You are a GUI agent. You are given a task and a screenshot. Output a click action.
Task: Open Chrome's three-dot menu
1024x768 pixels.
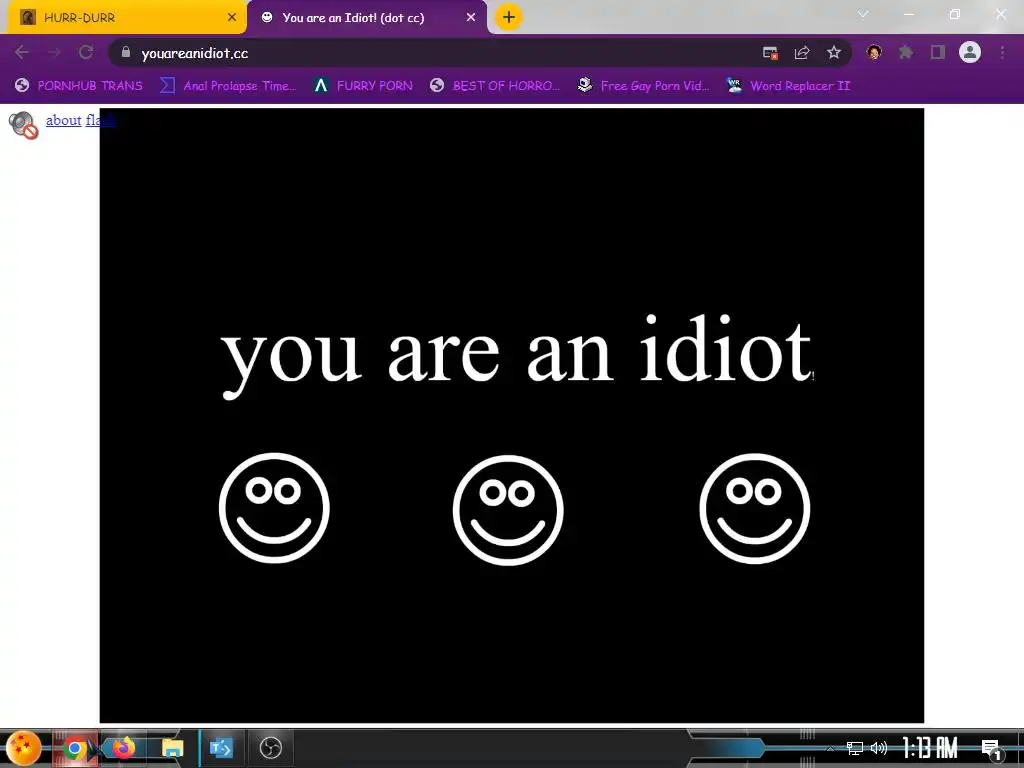pos(1002,52)
